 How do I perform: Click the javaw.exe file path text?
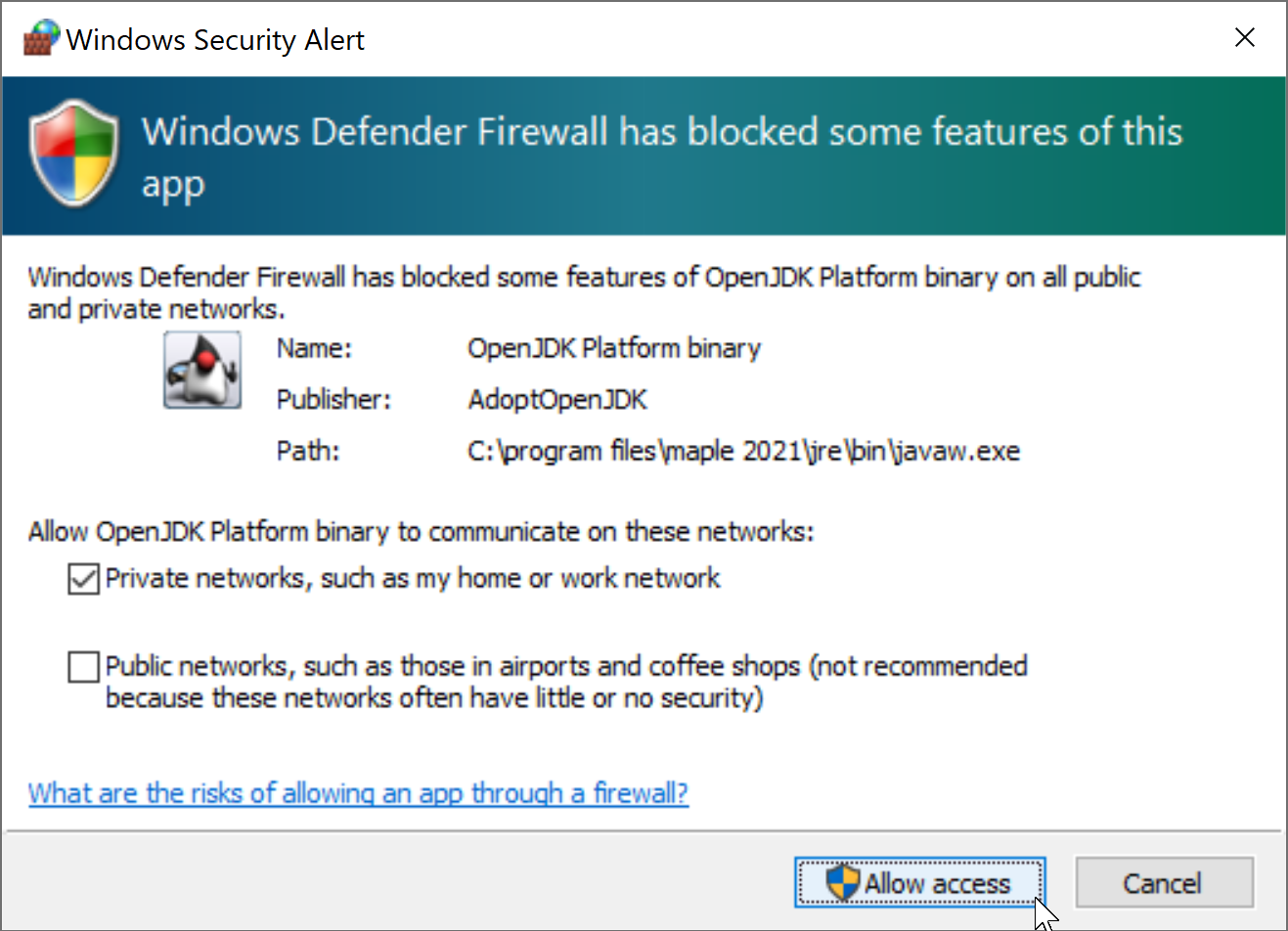point(743,451)
